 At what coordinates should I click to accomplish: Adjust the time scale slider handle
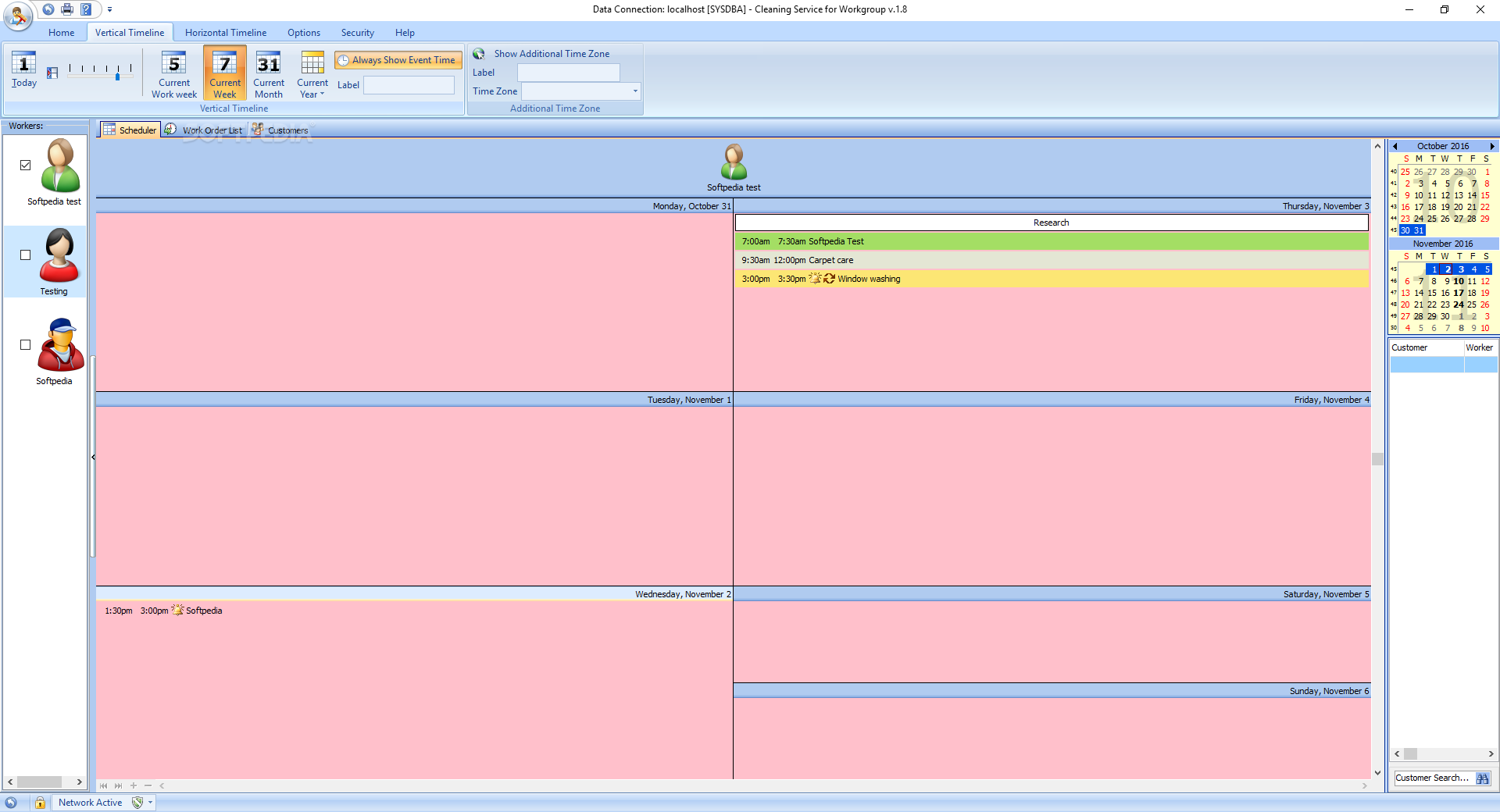point(117,77)
